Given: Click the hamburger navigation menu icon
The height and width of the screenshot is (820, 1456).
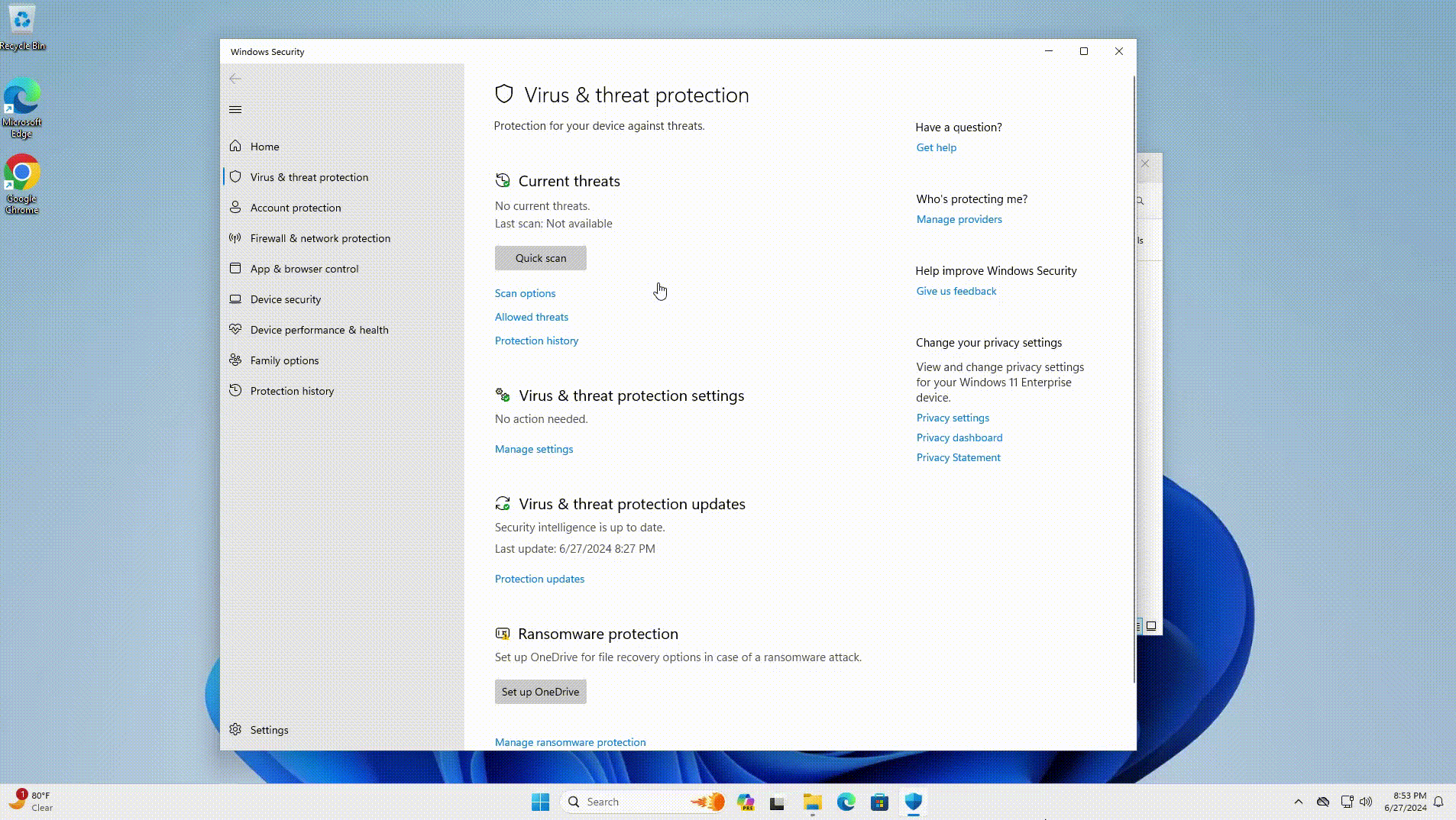Looking at the screenshot, I should 235,110.
